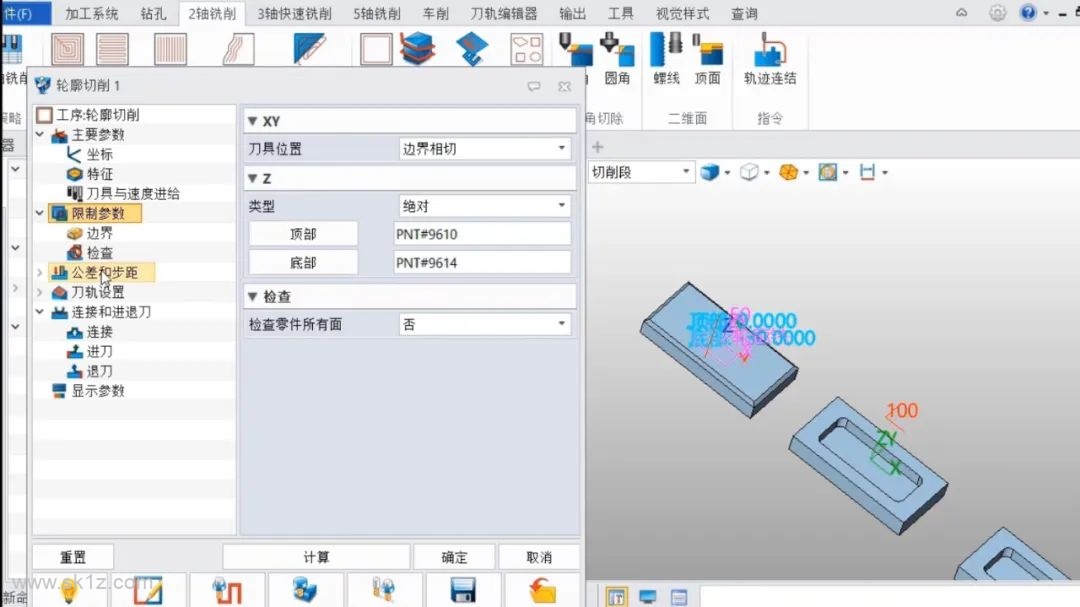Click the orange cube view icon
The width and height of the screenshot is (1080, 607).
(788, 172)
